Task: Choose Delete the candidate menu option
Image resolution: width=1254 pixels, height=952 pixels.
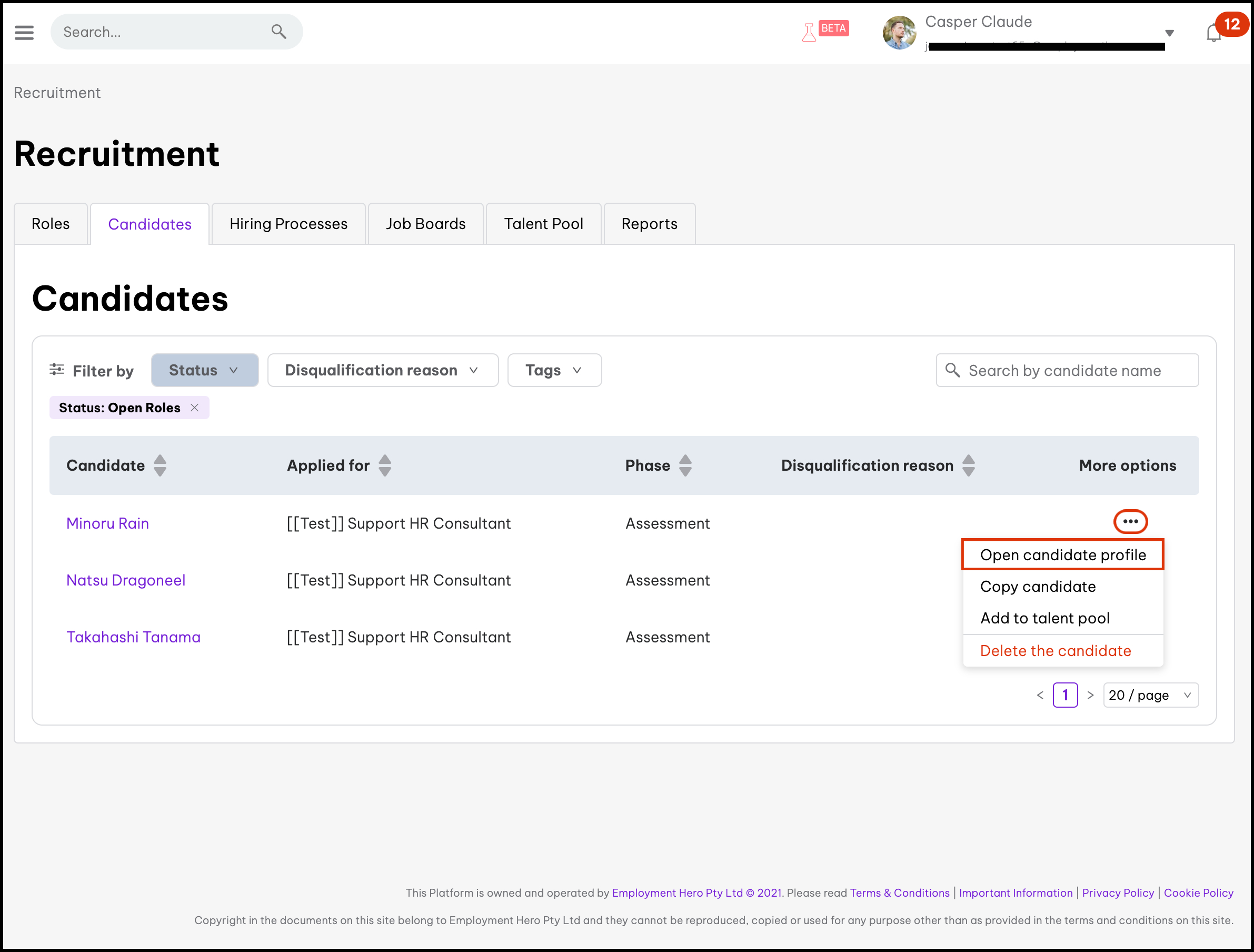Action: 1055,651
